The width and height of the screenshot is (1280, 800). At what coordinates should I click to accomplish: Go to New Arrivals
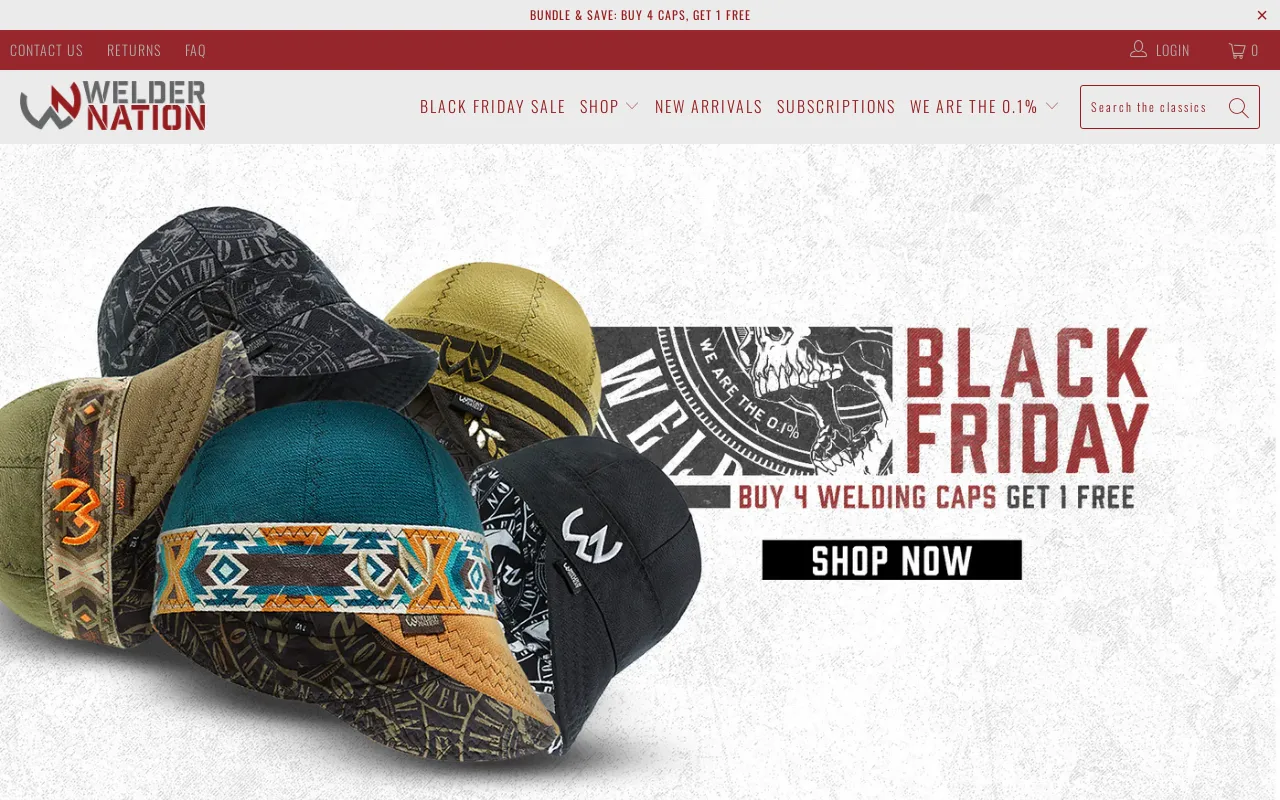[x=709, y=106]
